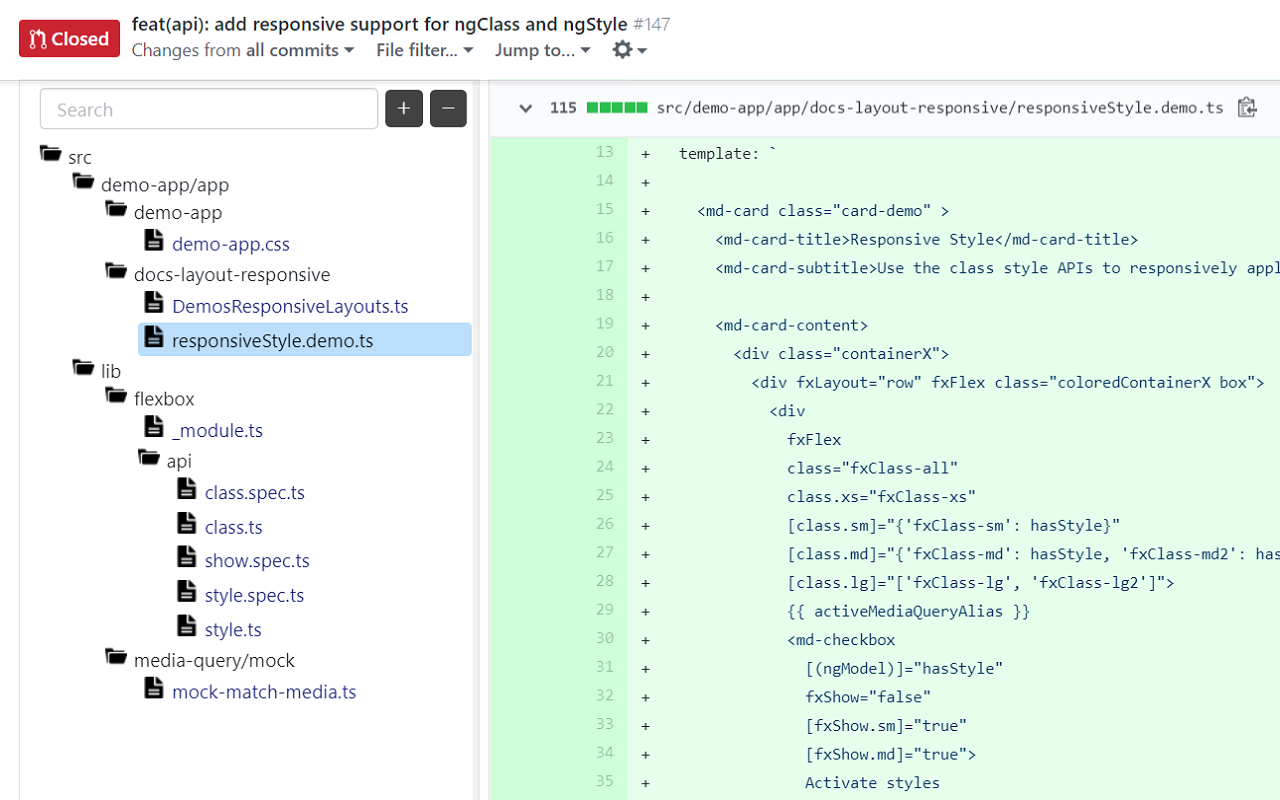Open style.spec.ts file
The height and width of the screenshot is (800, 1280).
tap(254, 595)
